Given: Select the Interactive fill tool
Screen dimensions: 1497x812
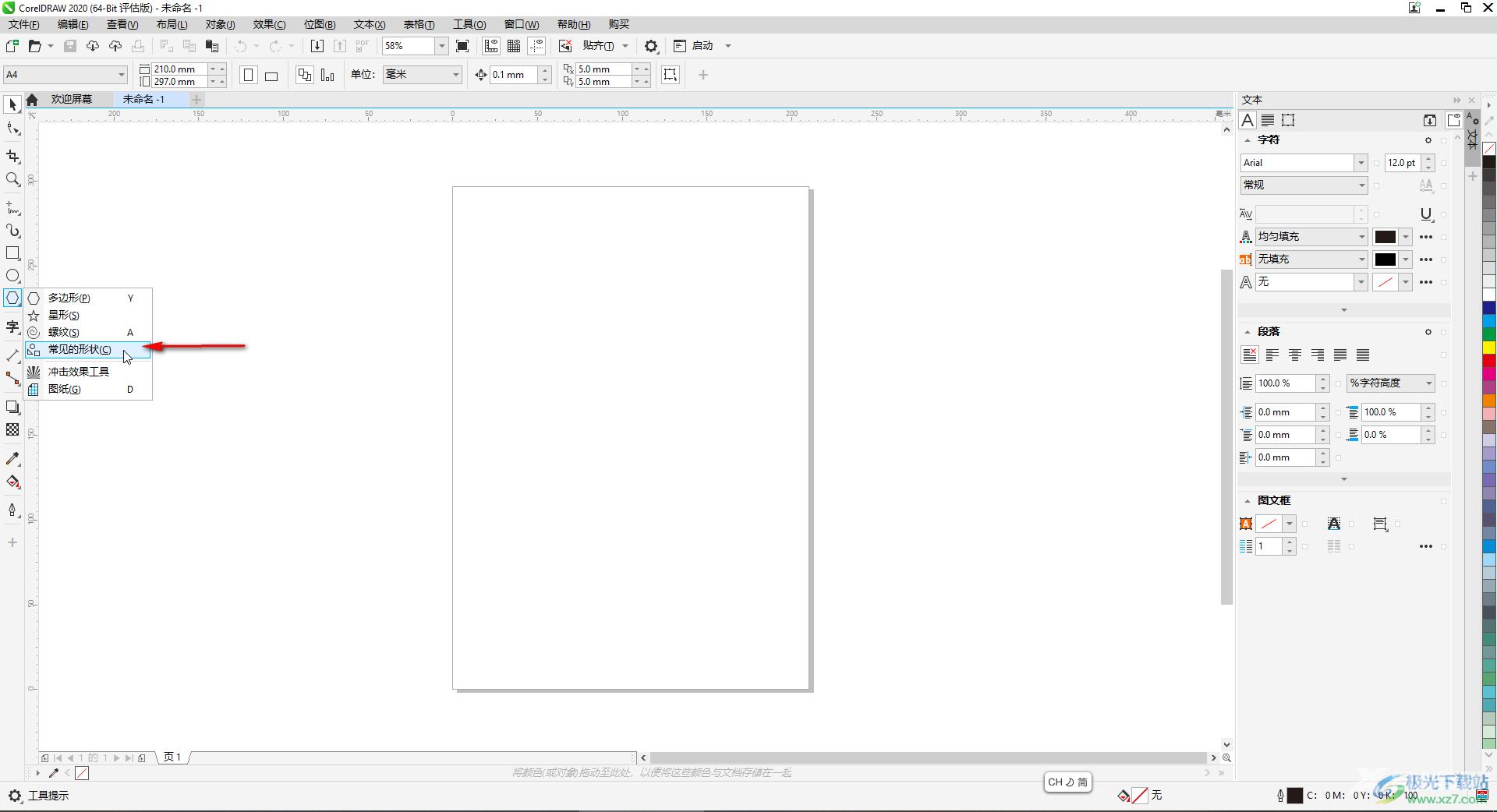Looking at the screenshot, I should tap(12, 482).
